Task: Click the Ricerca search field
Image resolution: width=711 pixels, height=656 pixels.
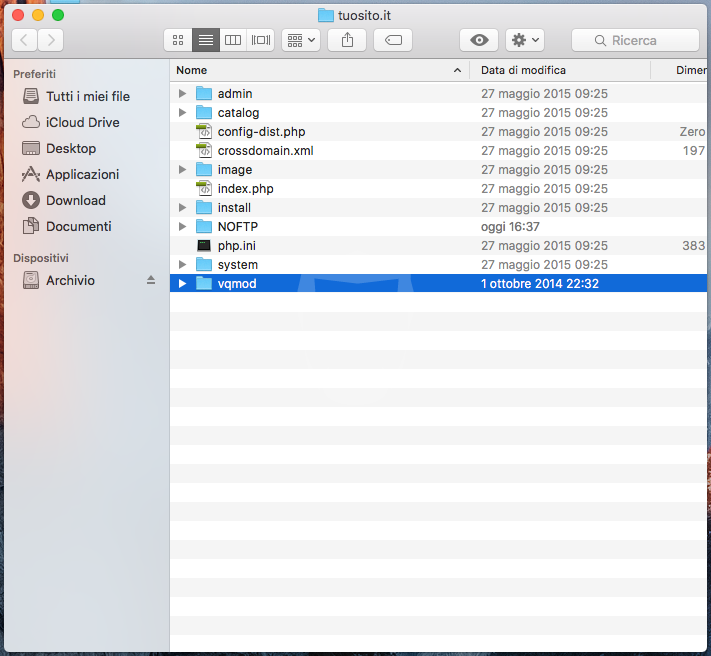Action: 635,40
